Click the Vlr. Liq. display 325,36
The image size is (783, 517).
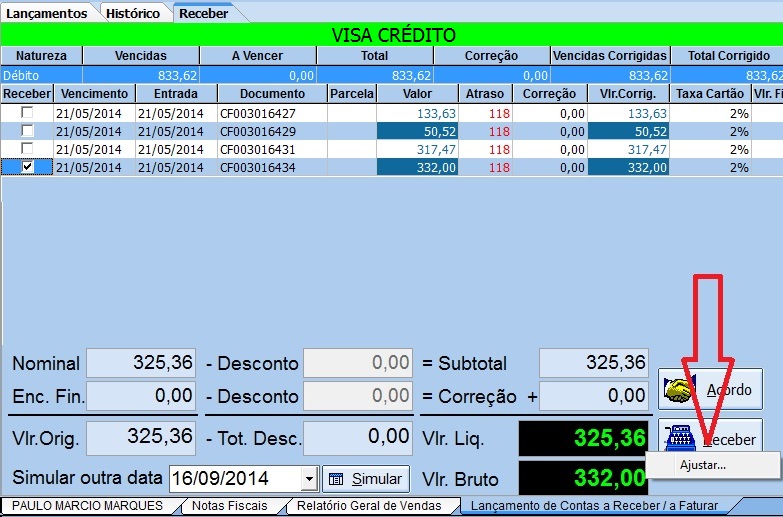click(583, 438)
